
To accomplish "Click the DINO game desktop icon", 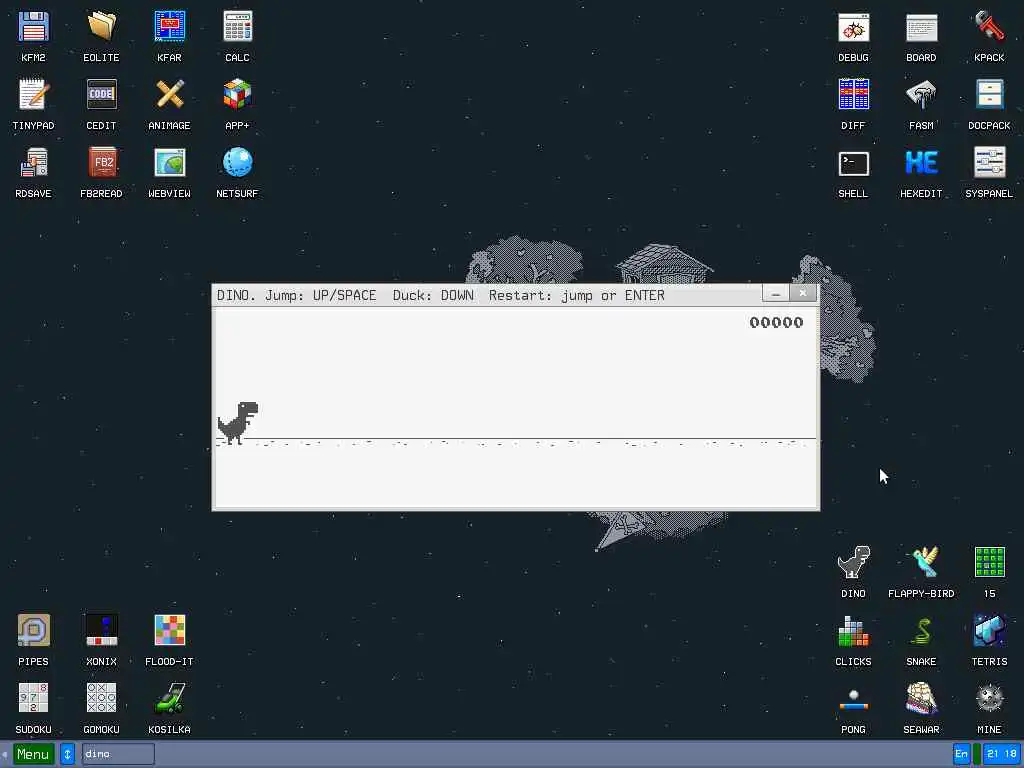I will [854, 563].
